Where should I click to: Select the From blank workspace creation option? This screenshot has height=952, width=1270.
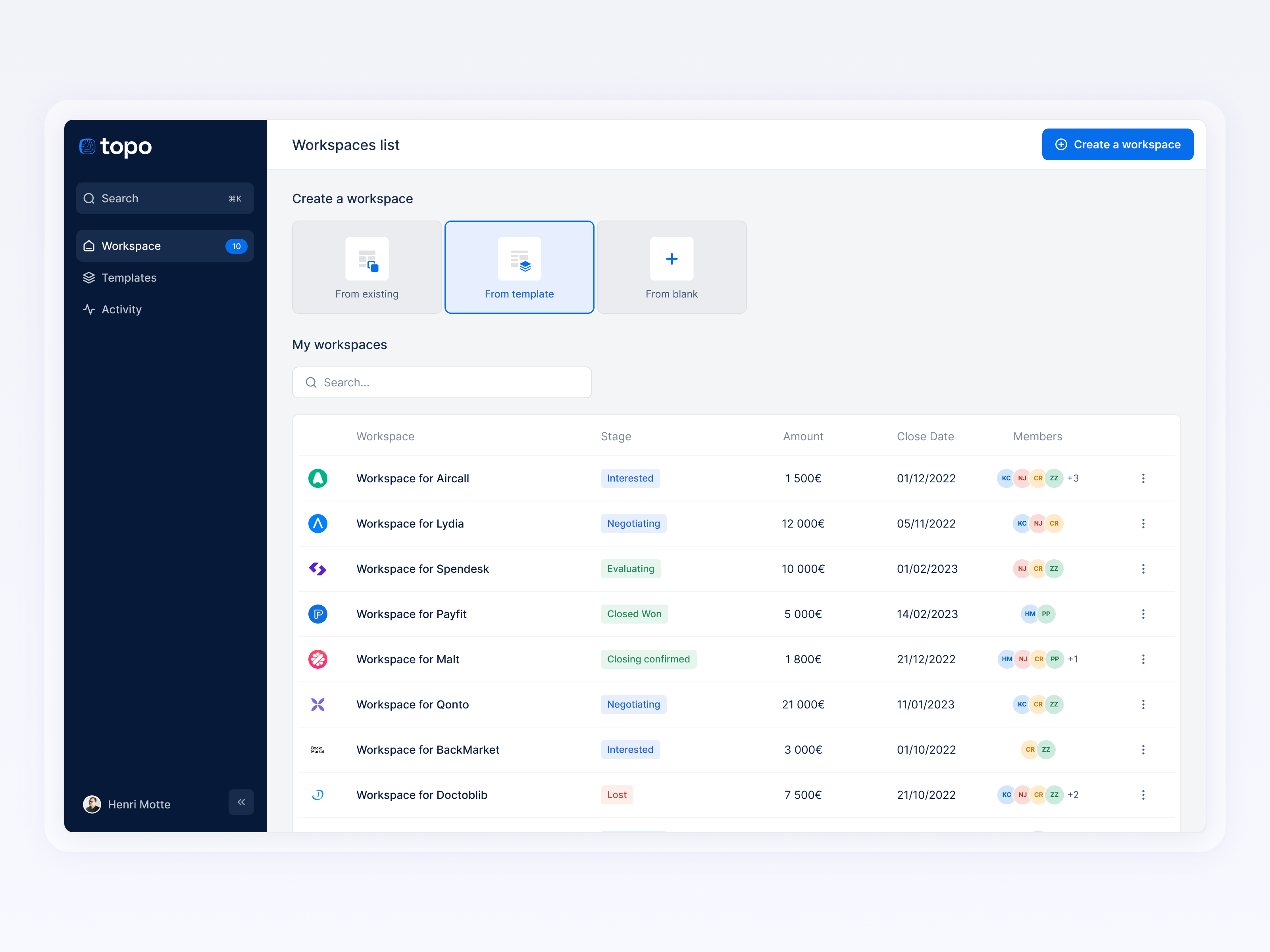[x=671, y=267]
